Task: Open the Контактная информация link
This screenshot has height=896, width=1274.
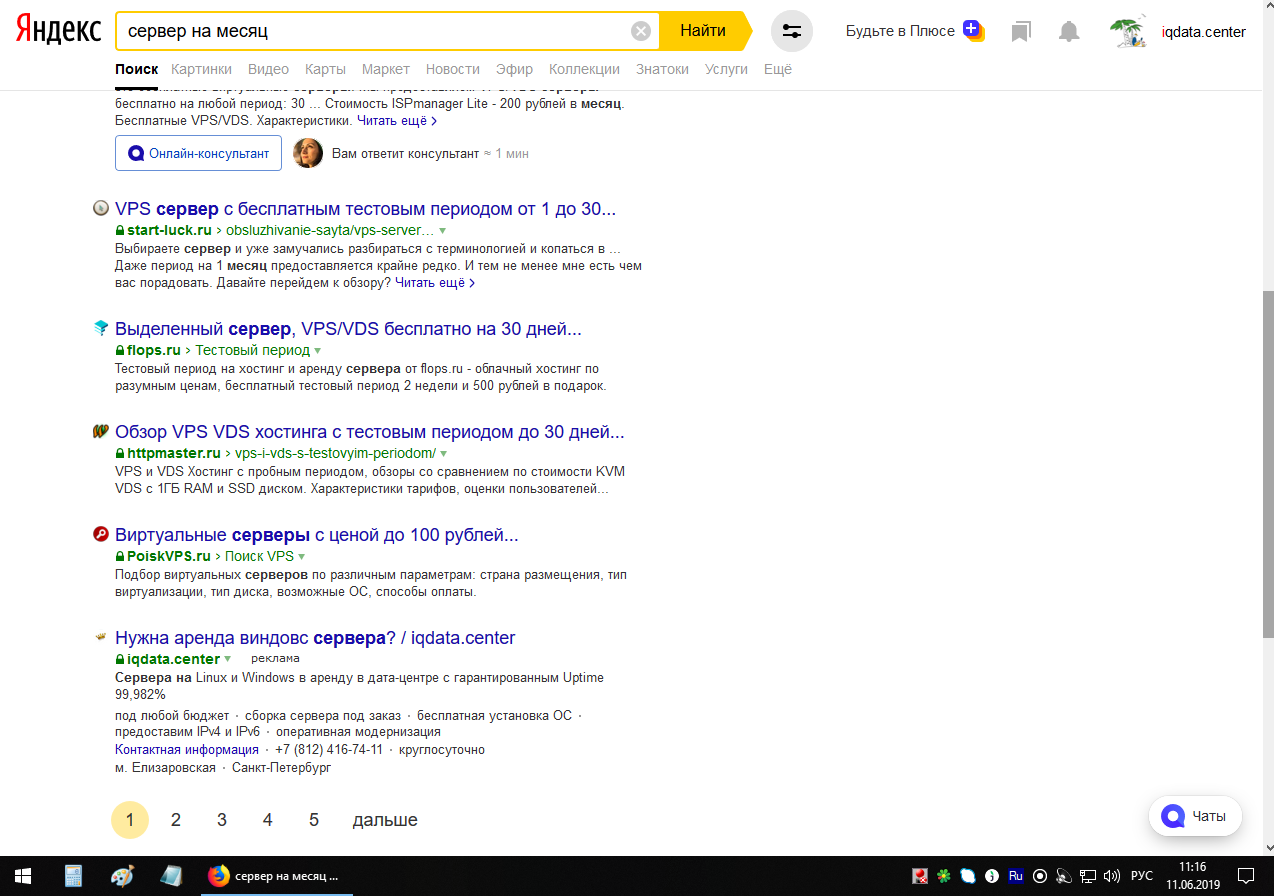Action: pyautogui.click(x=187, y=750)
